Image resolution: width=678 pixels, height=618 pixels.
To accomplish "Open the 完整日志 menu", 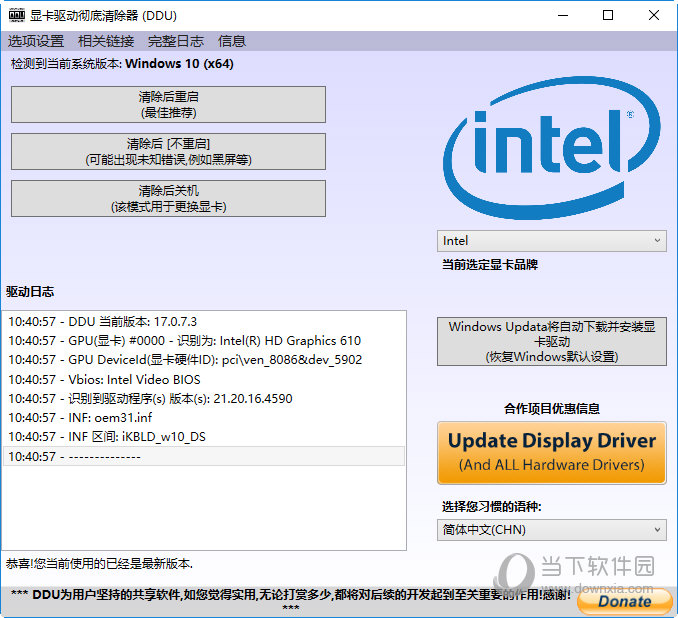I will [176, 41].
